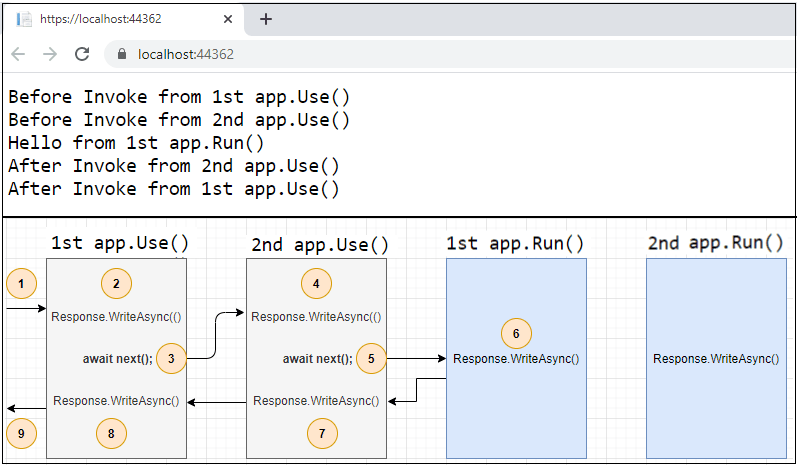Click step circle 5 in 2nd app.Use()

pos(371,358)
